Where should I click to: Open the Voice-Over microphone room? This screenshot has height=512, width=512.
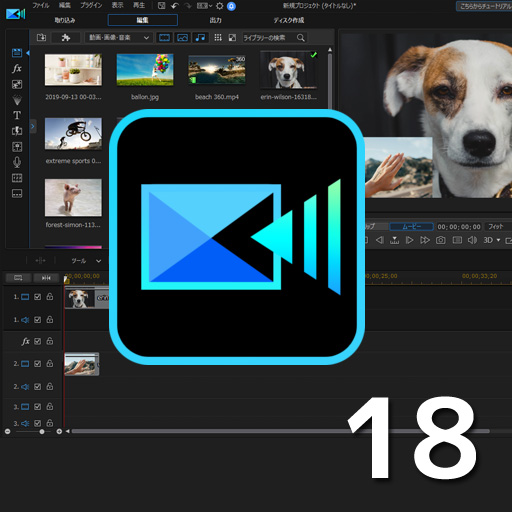(17, 162)
